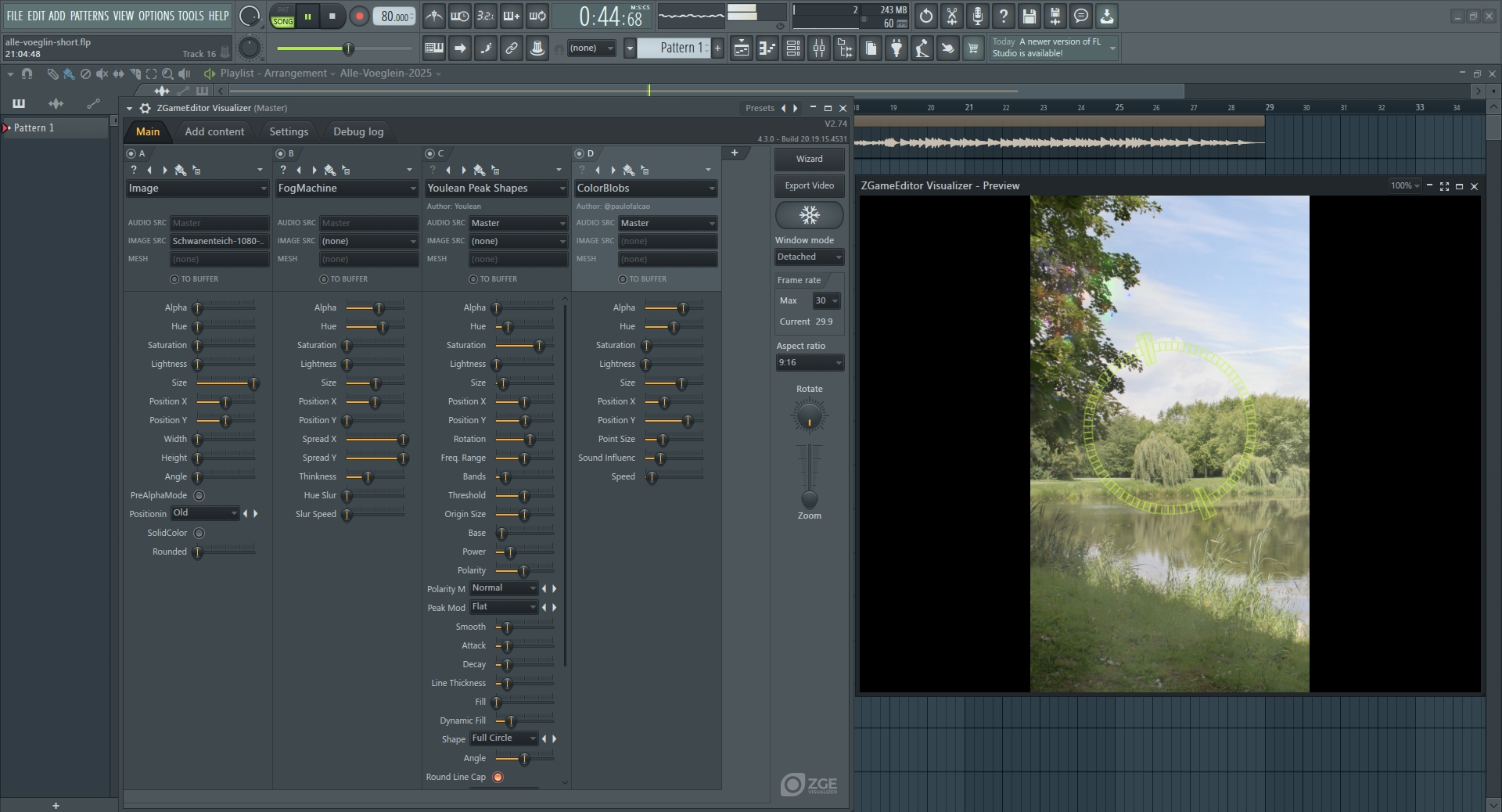
Task: Select the playlist zoom magnifier tool
Action: pos(167,74)
